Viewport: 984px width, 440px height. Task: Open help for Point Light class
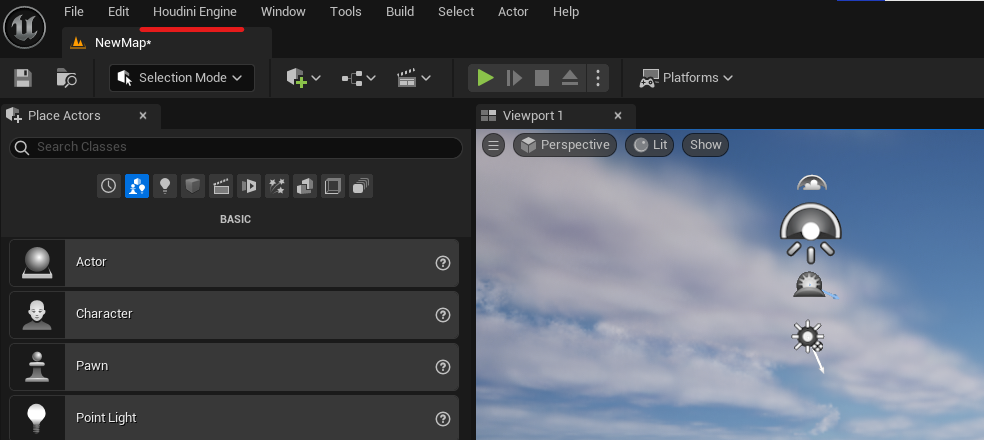click(443, 419)
